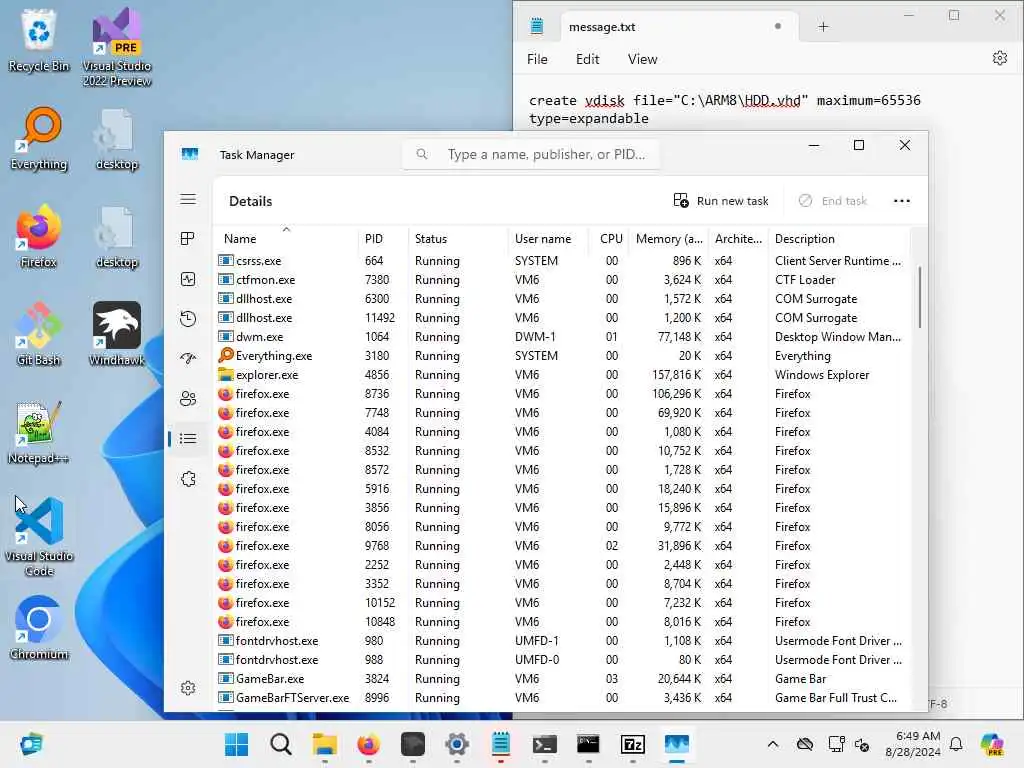Open Startup apps page in sidebar

(188, 359)
